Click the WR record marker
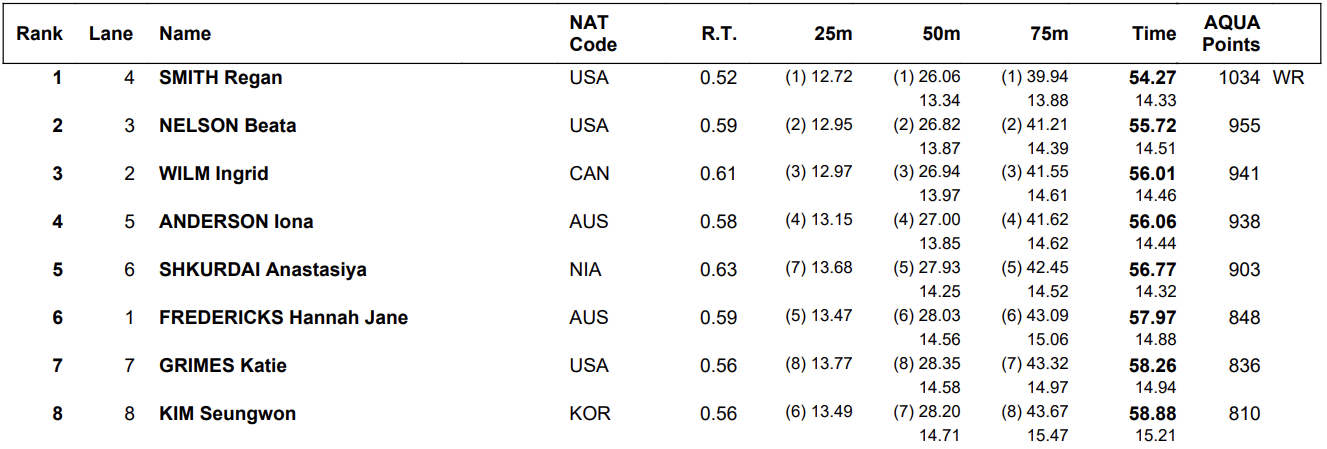Viewport: 1327px width, 449px height. tap(1288, 77)
